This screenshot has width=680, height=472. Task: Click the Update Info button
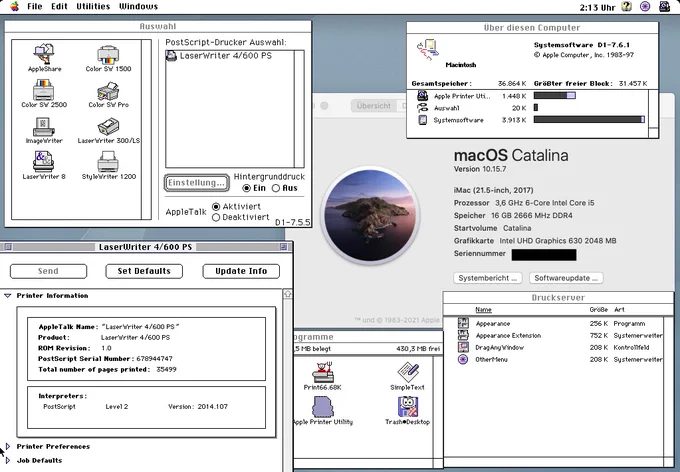click(x=241, y=271)
